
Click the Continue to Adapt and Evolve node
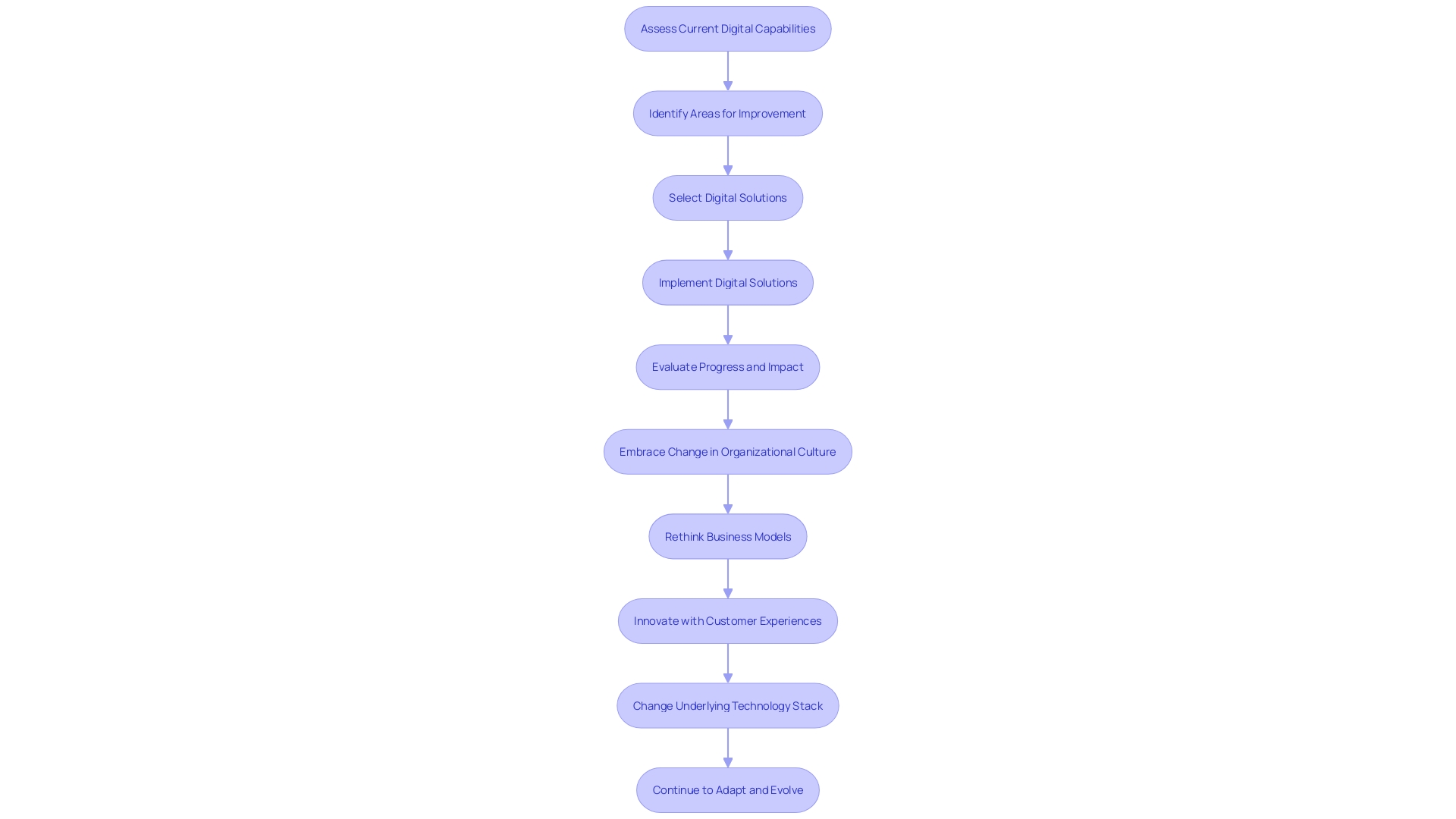coord(728,789)
